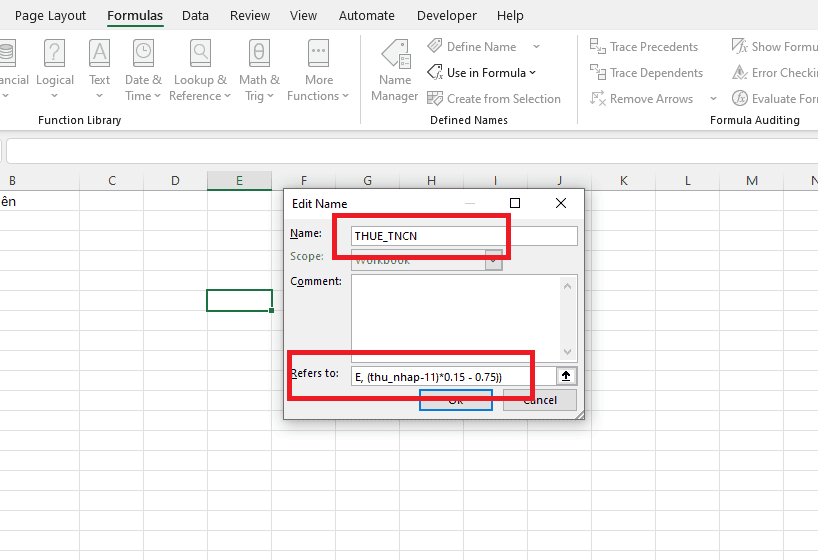This screenshot has width=818, height=560.
Task: Select column D header
Action: [x=175, y=181]
